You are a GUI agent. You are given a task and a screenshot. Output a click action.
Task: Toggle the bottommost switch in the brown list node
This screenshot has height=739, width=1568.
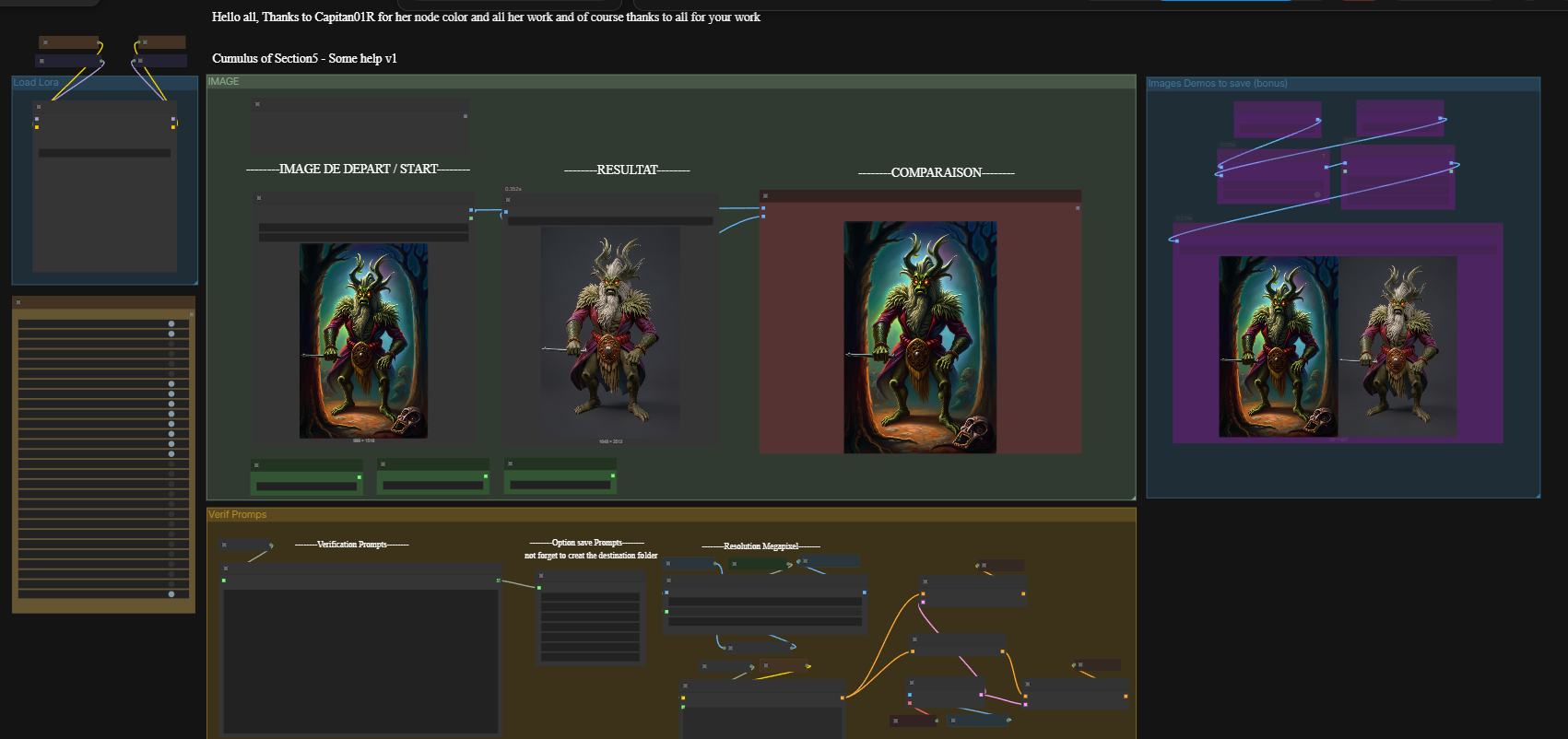point(171,594)
